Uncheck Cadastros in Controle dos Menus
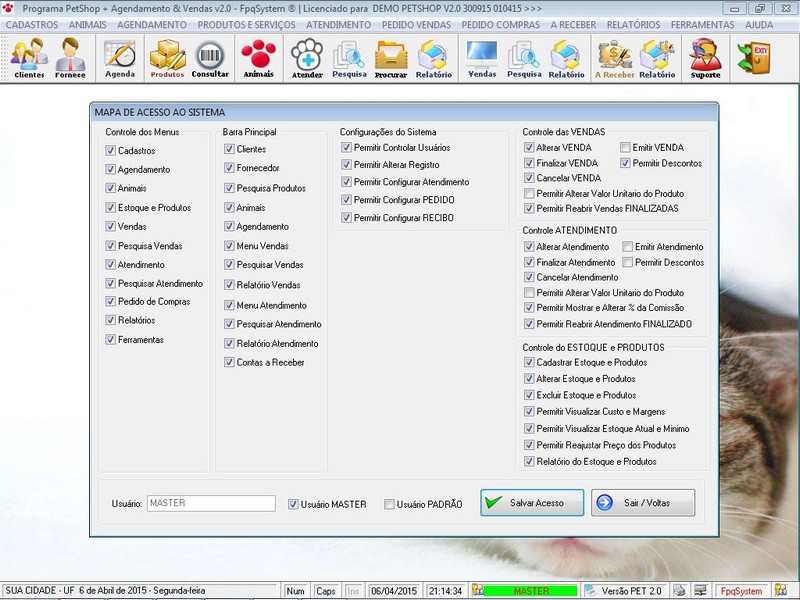 (110, 151)
